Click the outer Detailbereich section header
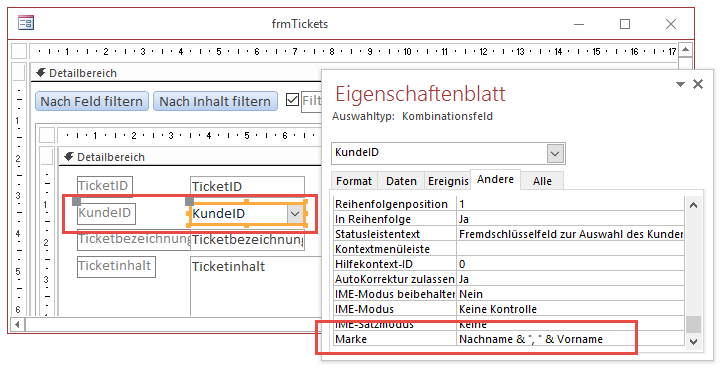The width and height of the screenshot is (721, 369). pos(176,73)
